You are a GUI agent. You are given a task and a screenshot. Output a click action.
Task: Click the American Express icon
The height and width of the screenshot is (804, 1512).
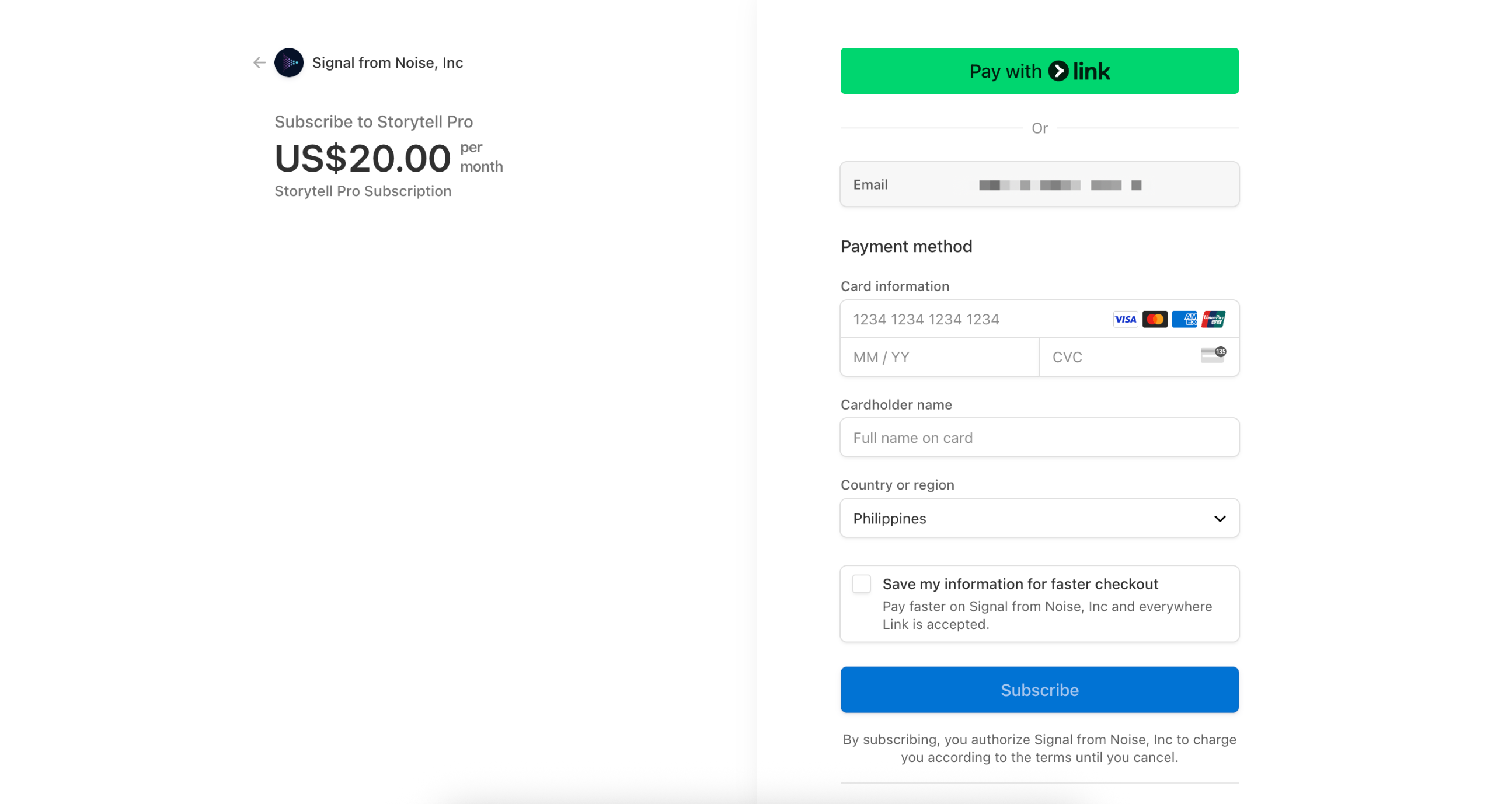click(1184, 320)
